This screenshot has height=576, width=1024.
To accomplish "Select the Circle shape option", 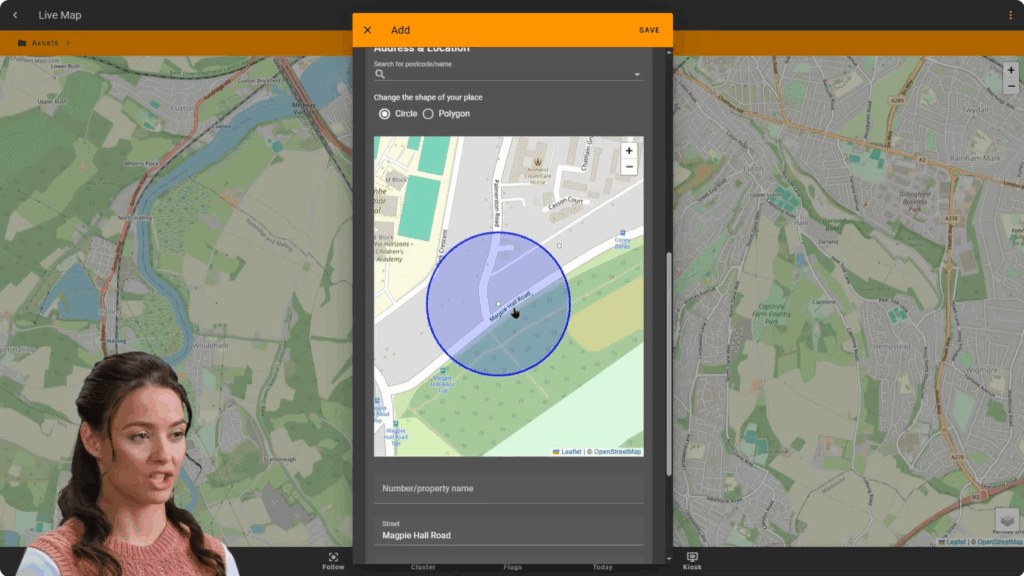I will [385, 114].
